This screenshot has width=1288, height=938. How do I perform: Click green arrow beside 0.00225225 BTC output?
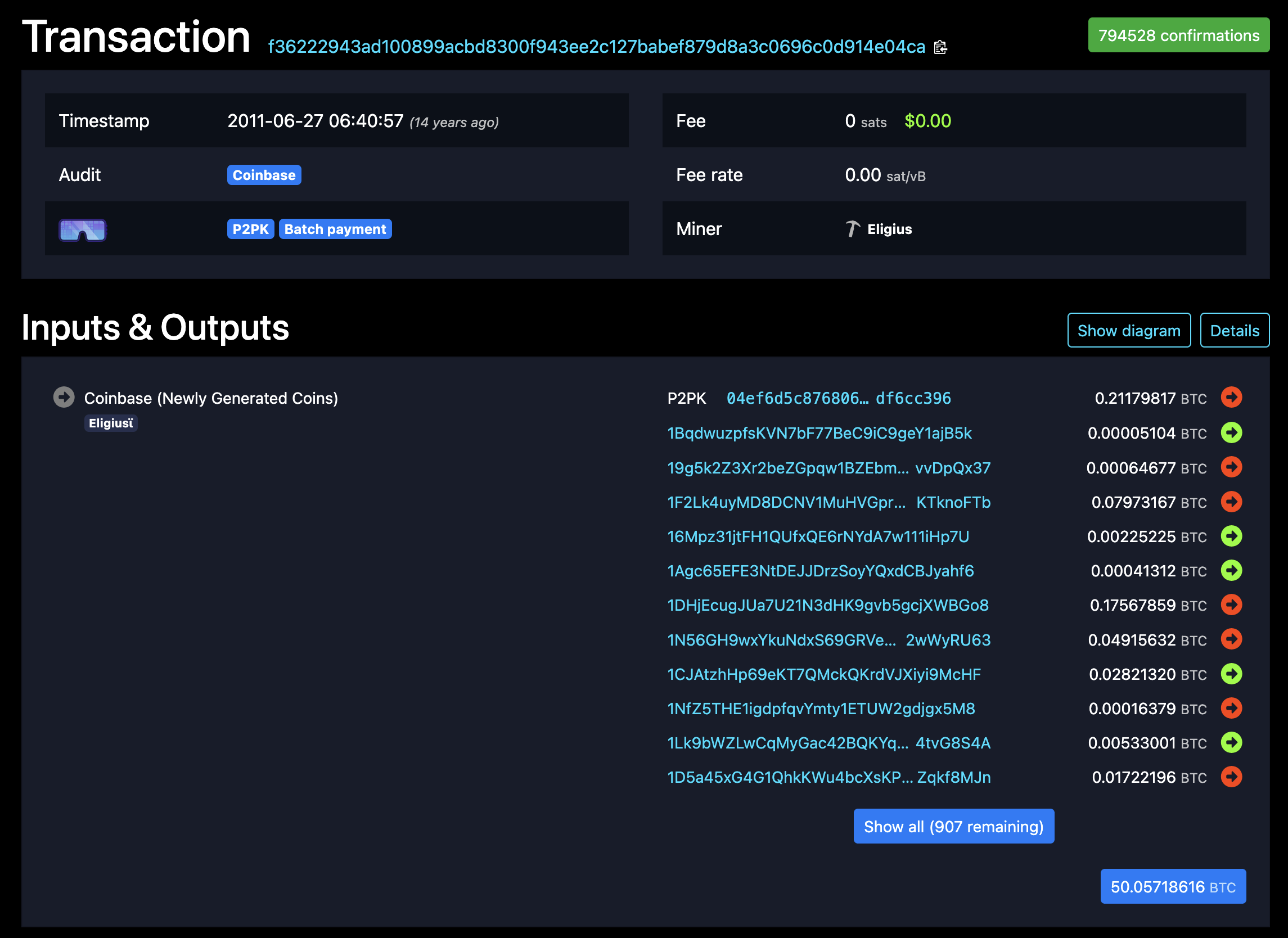click(x=1231, y=536)
